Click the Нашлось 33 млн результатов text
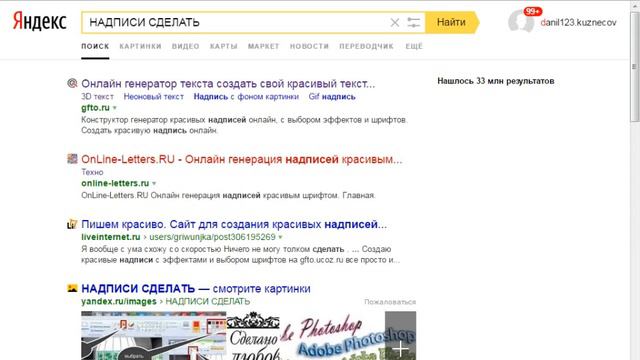640x360 pixels. (496, 81)
